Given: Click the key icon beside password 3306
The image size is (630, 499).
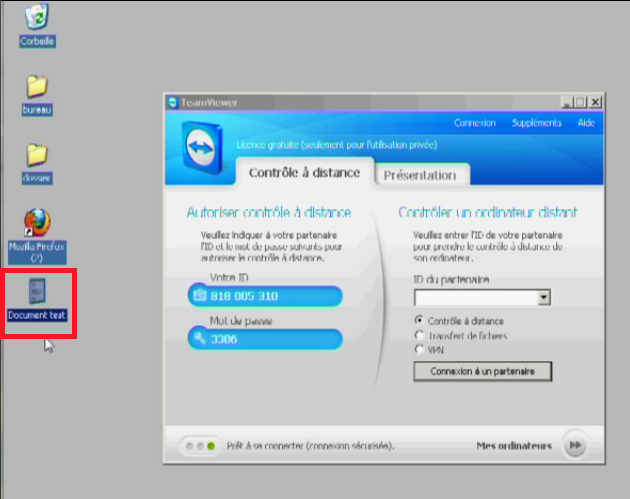Looking at the screenshot, I should [200, 338].
